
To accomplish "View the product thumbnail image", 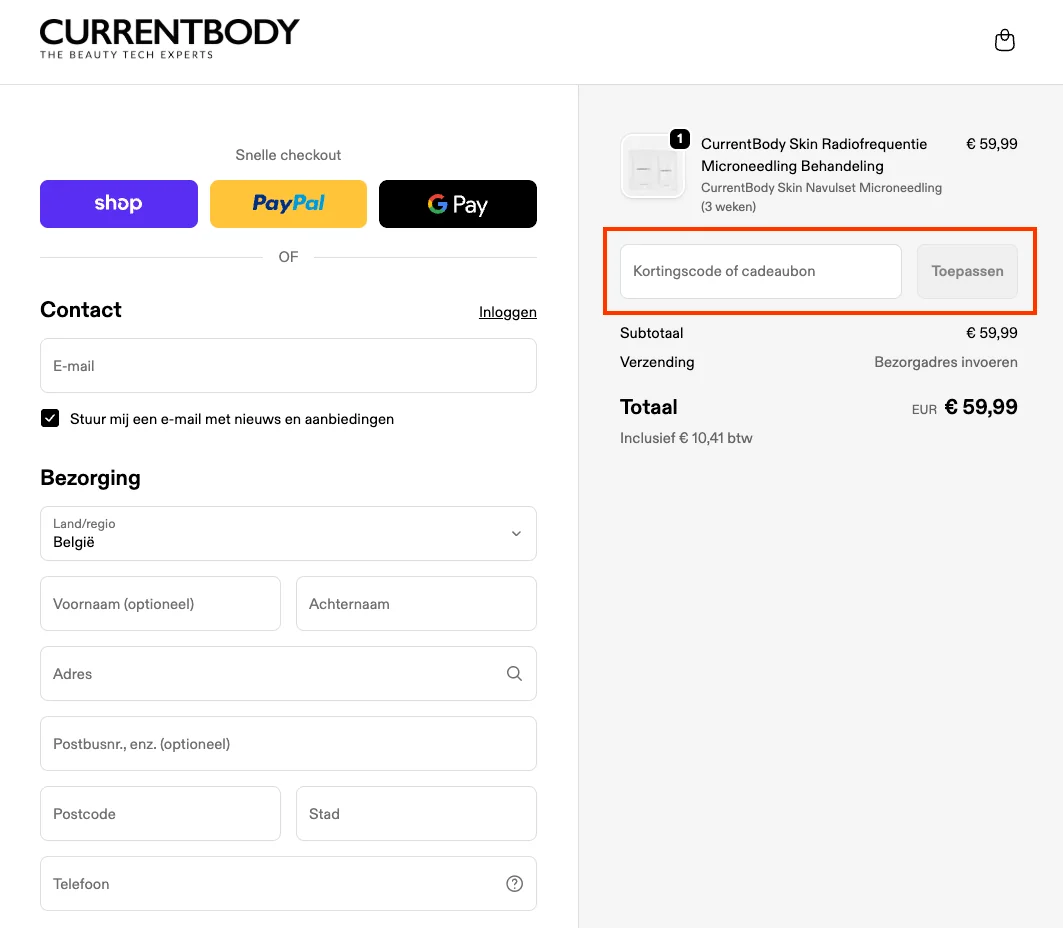I will (652, 168).
